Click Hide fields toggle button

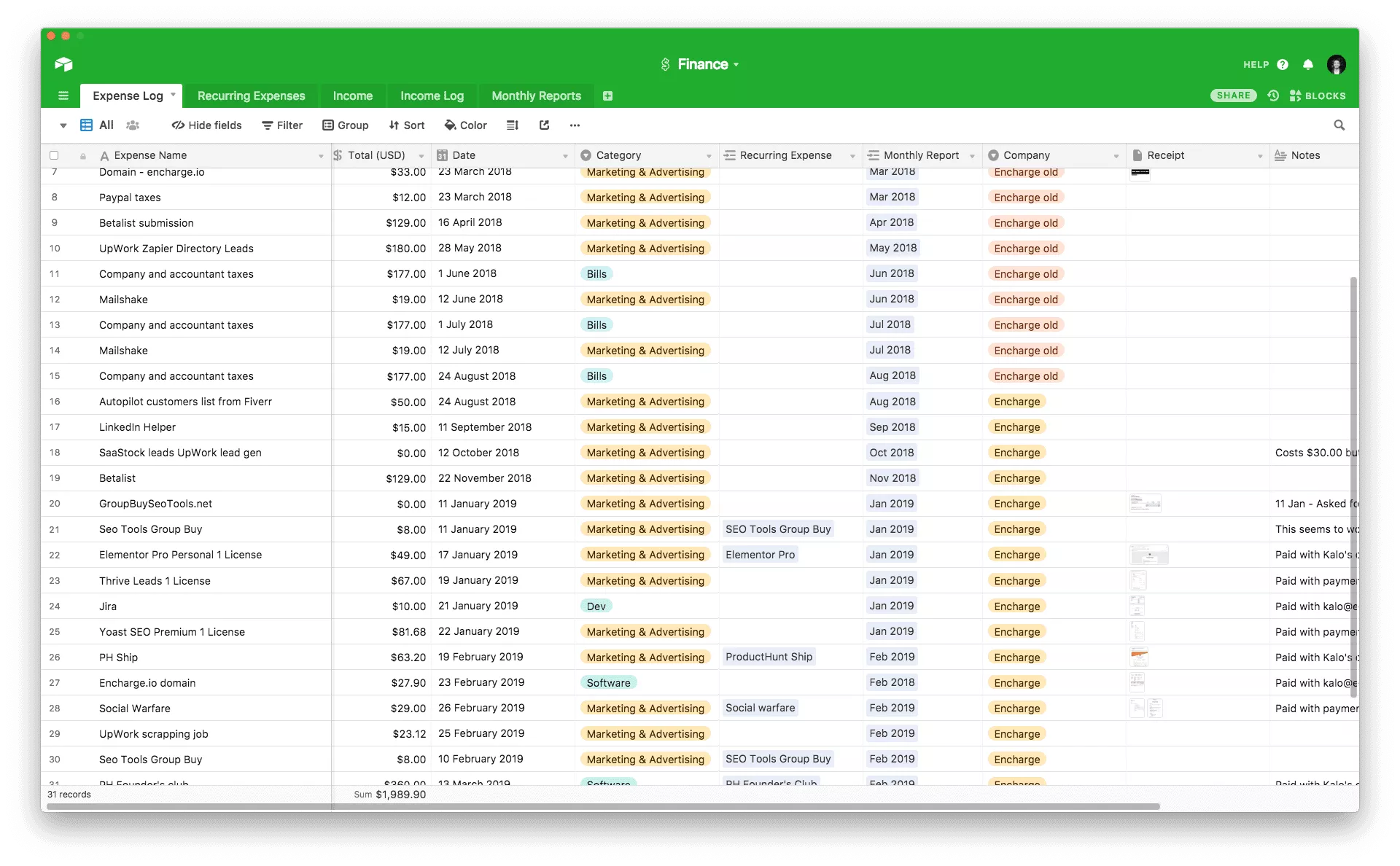[x=206, y=125]
